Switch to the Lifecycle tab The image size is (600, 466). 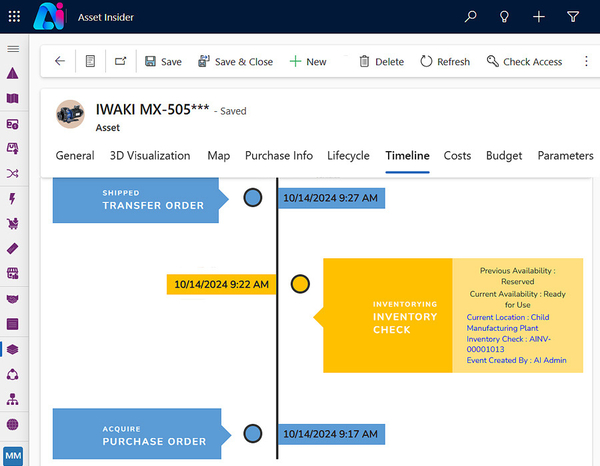[x=348, y=156]
